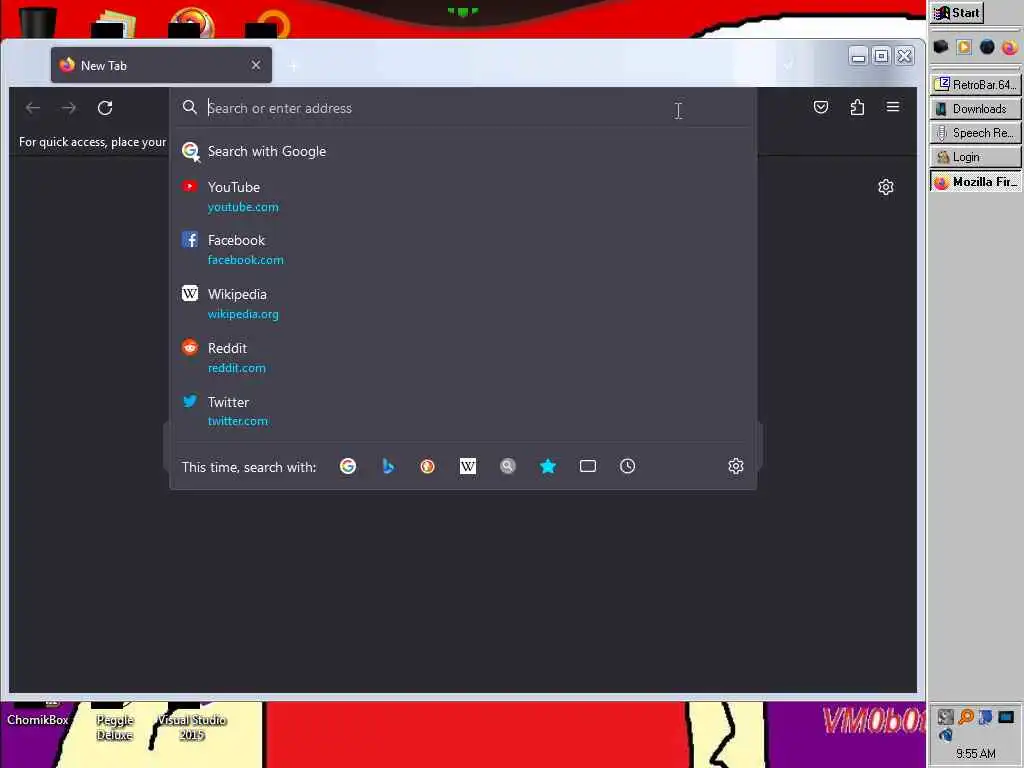Viewport: 1024px width, 768px height.
Task: Click the orange media player quick launch icon
Action: [x=964, y=47]
